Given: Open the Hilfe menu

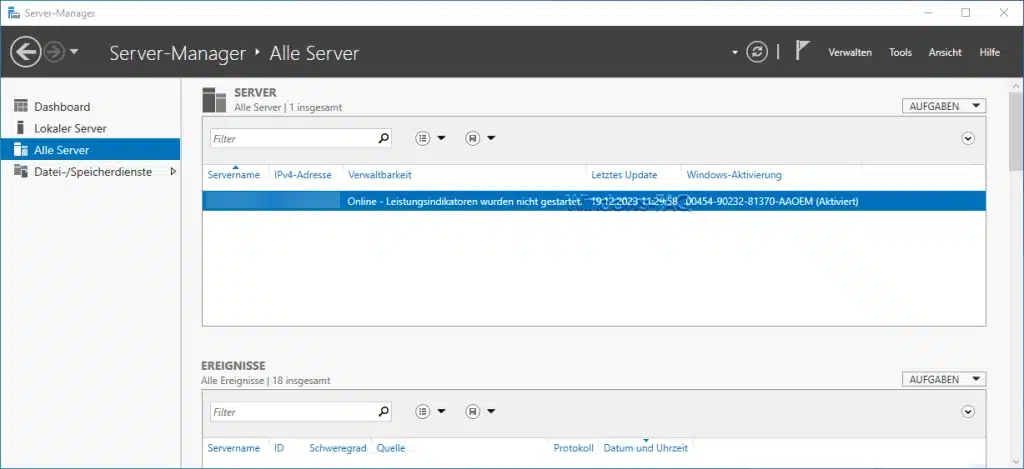Looking at the screenshot, I should (989, 52).
